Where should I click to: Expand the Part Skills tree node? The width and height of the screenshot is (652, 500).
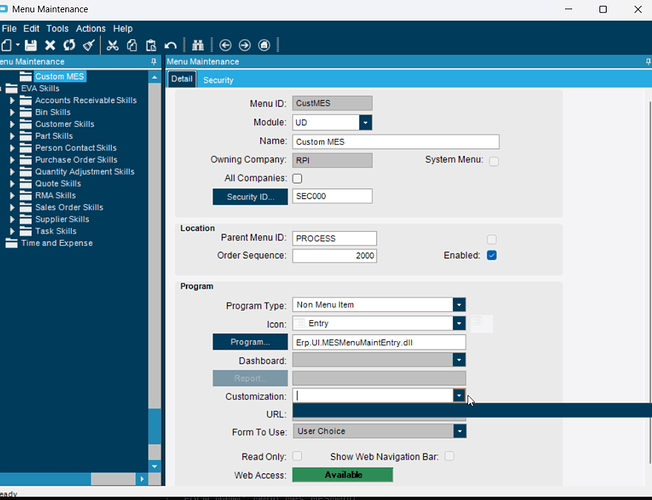(12, 136)
